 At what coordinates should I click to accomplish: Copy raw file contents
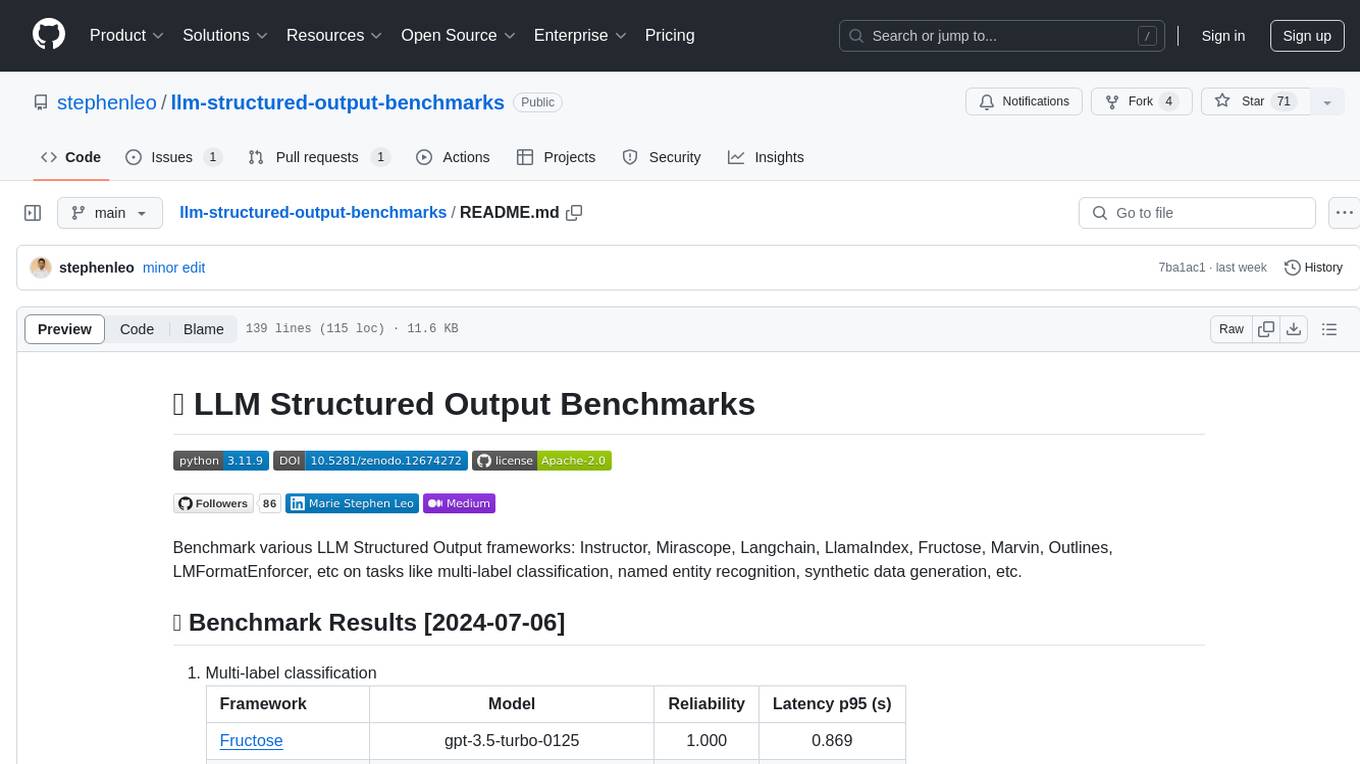(x=1267, y=329)
